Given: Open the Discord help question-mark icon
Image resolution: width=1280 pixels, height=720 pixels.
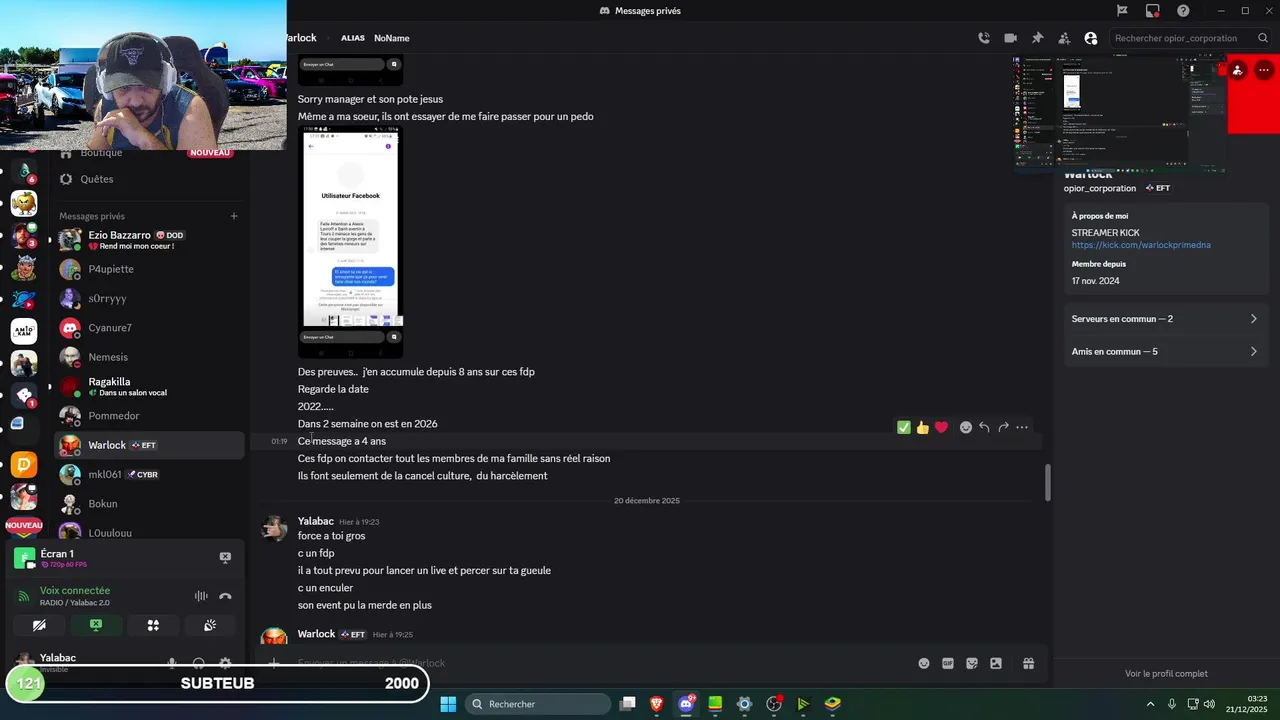Looking at the screenshot, I should [x=1183, y=10].
